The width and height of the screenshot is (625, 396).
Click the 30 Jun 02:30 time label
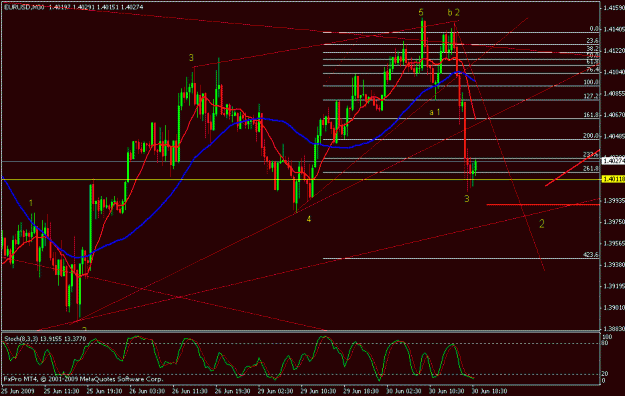pyautogui.click(x=404, y=391)
